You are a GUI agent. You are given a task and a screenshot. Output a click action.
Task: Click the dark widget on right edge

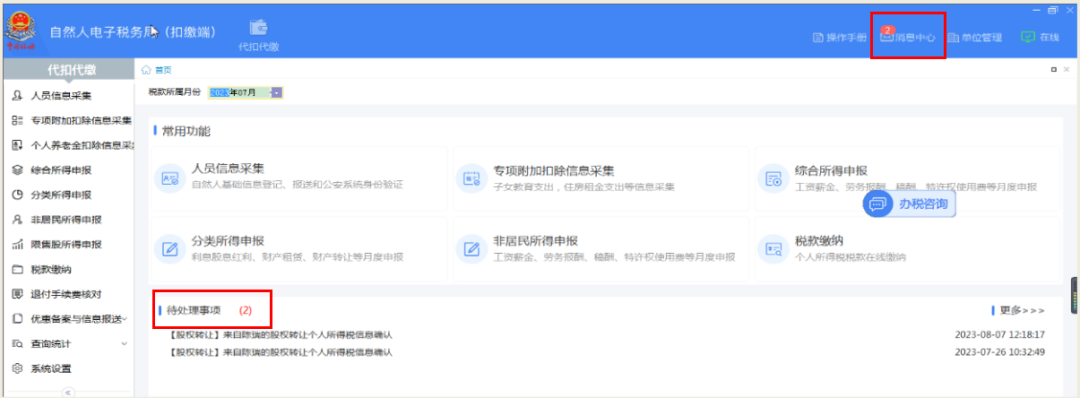(x=1074, y=296)
